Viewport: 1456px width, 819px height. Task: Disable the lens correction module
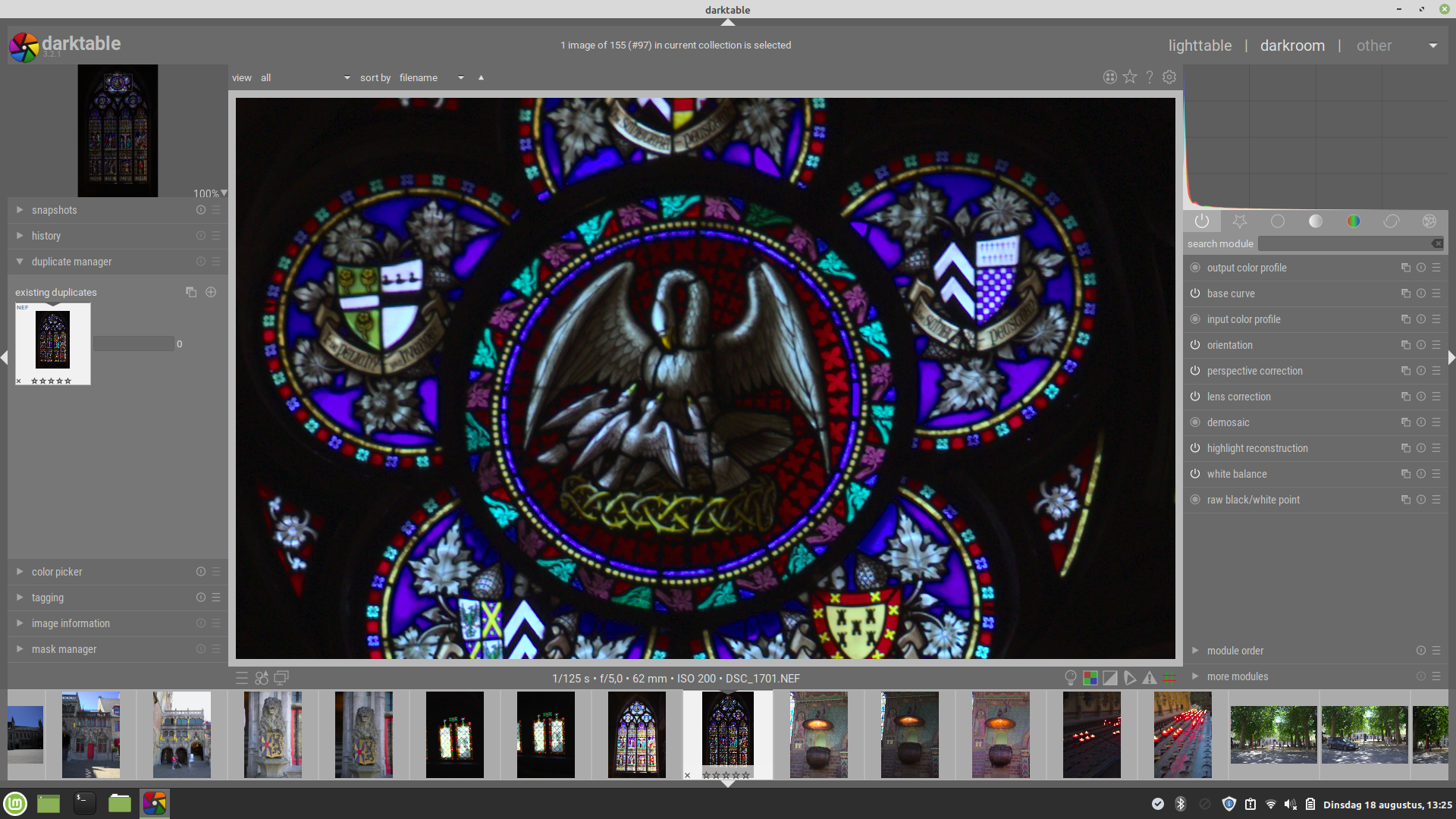tap(1195, 397)
